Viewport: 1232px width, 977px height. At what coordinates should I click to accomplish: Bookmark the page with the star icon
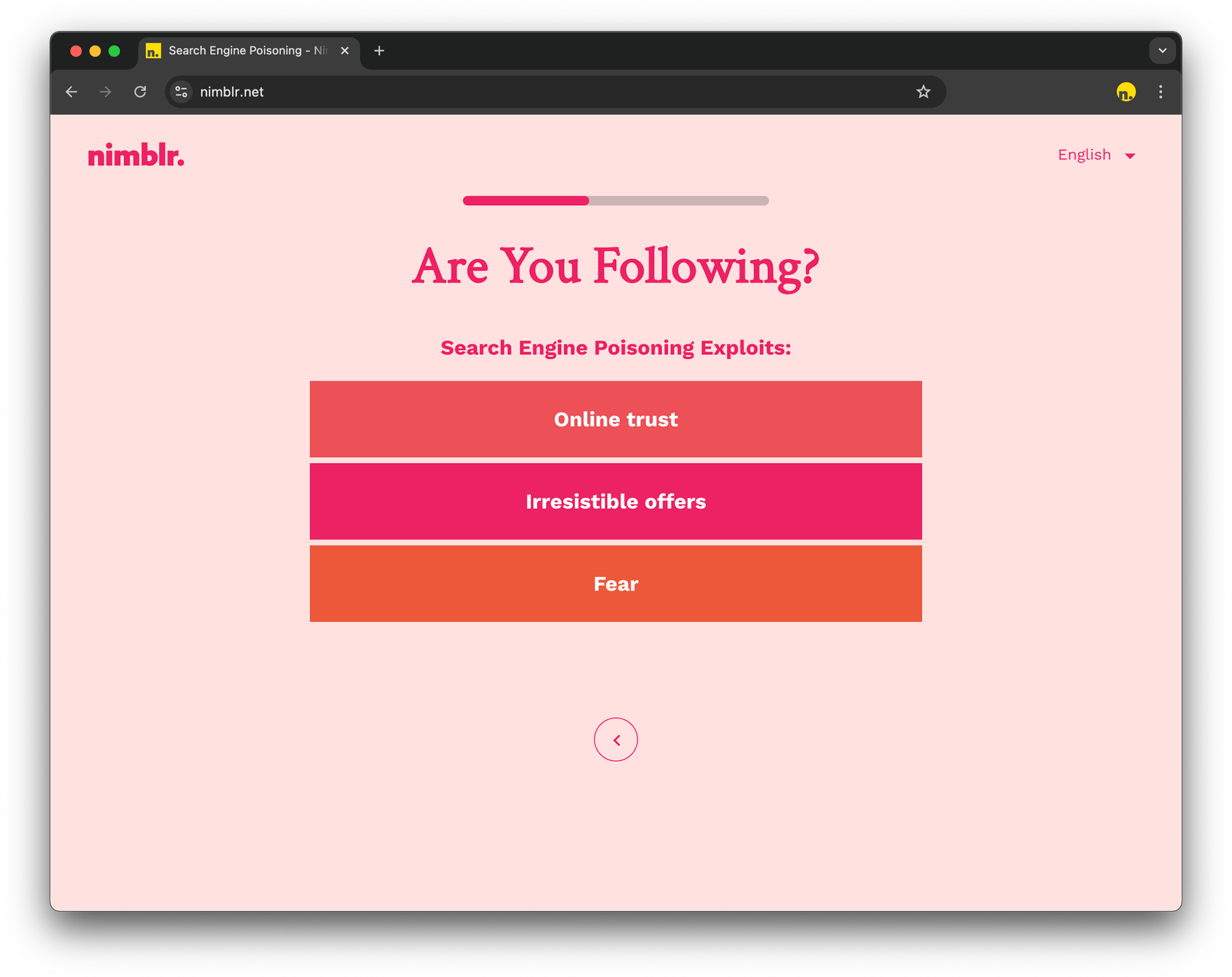922,91
